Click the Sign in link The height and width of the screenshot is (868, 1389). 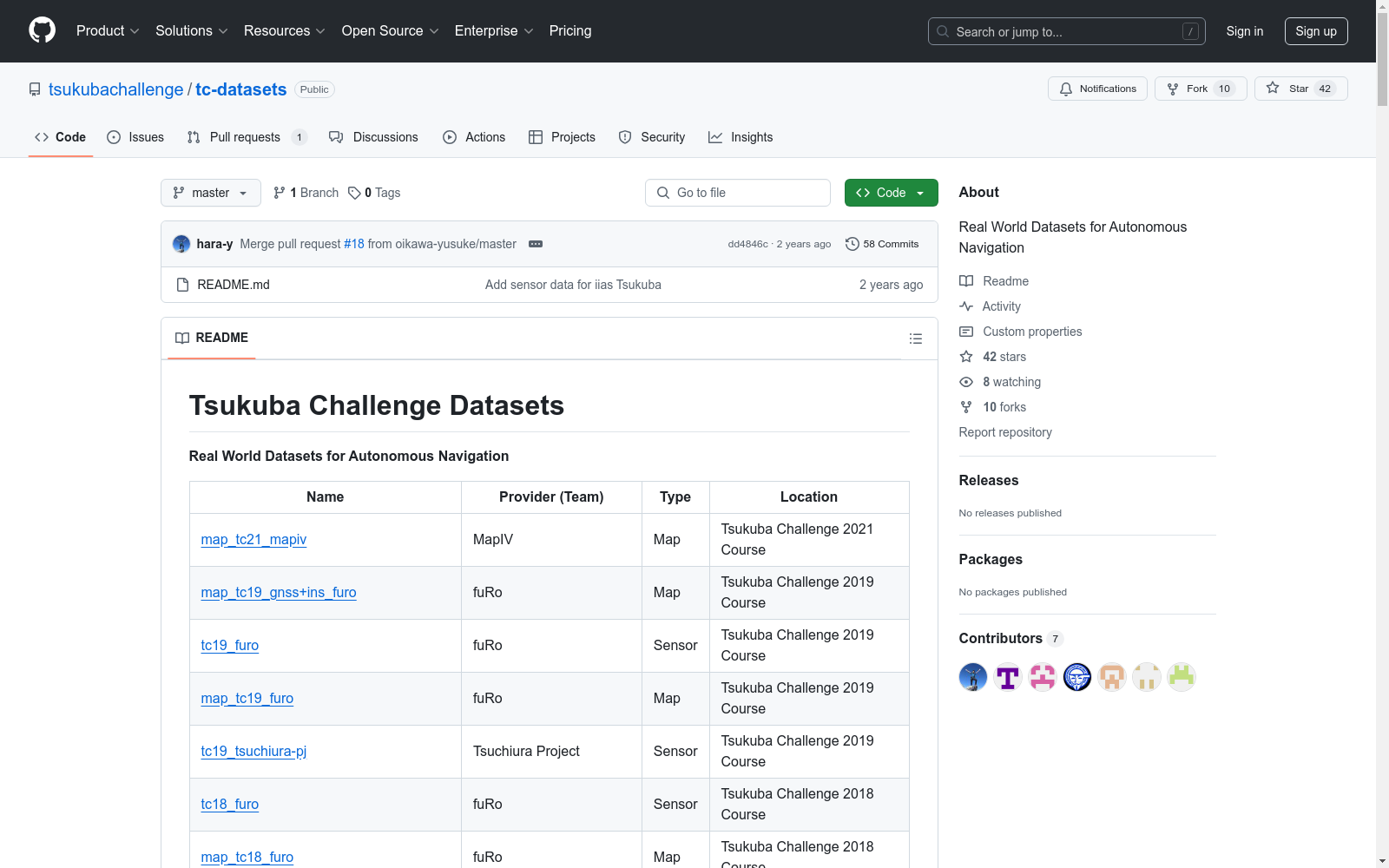[1245, 31]
